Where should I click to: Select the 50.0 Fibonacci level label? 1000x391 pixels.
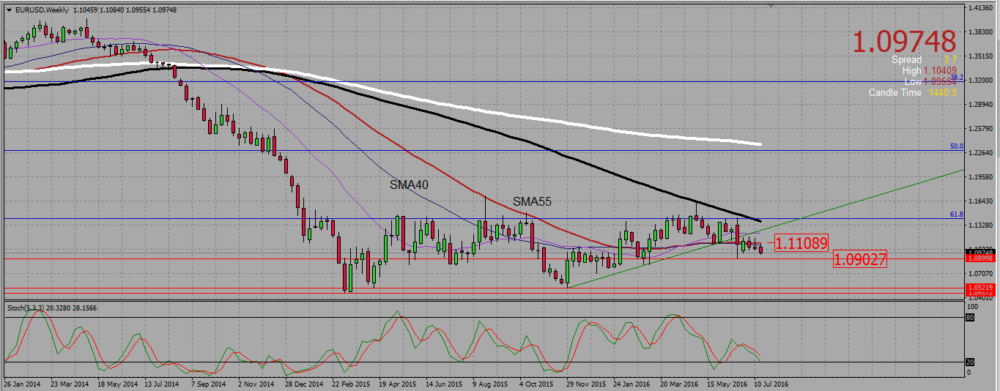(x=957, y=146)
